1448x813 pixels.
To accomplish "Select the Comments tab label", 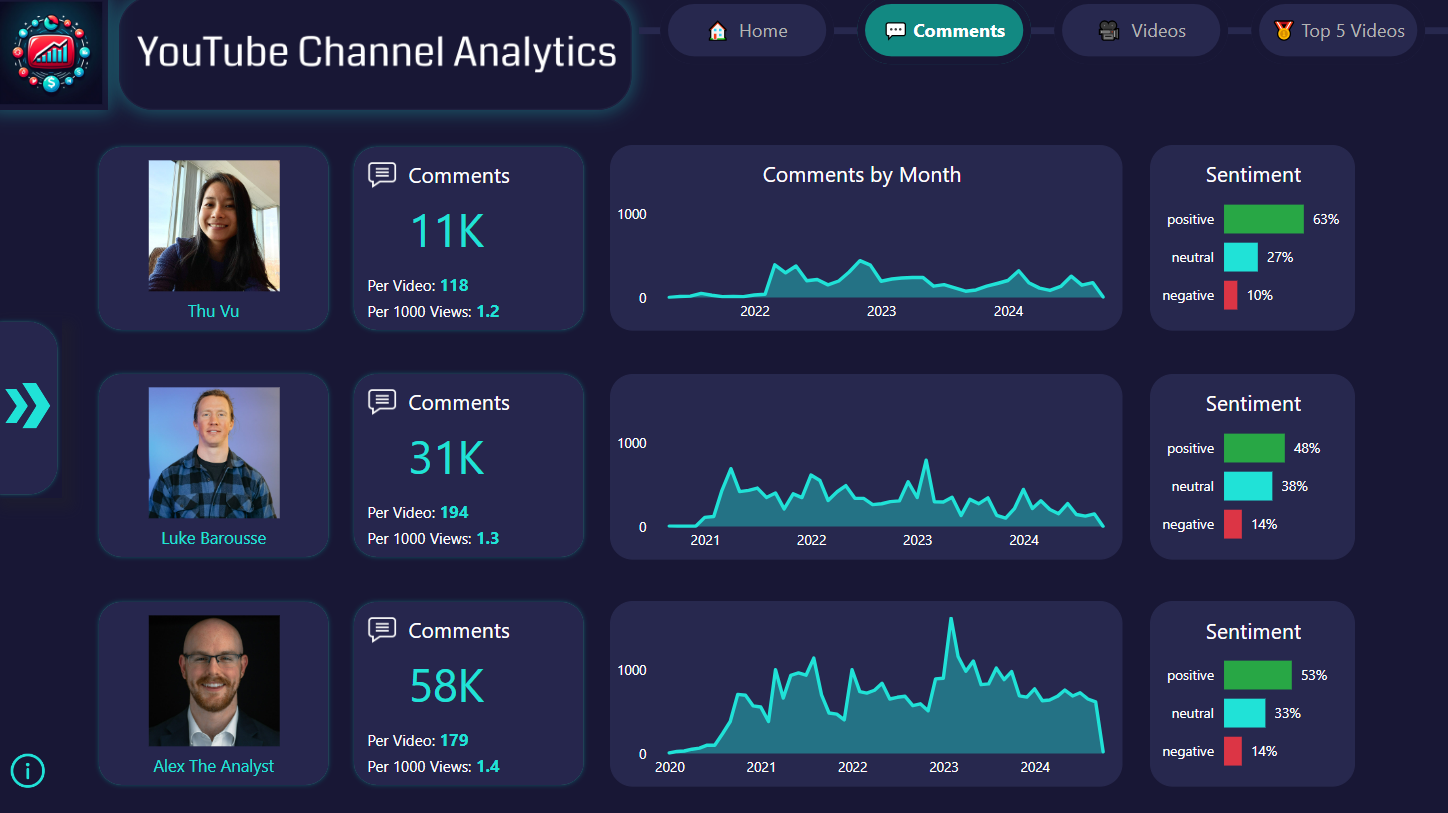I will [x=959, y=31].
